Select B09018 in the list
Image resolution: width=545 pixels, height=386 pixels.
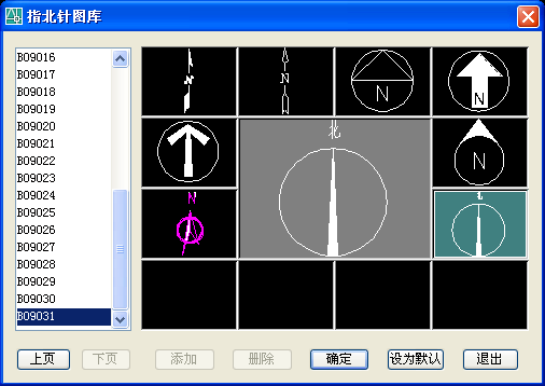coord(64,92)
